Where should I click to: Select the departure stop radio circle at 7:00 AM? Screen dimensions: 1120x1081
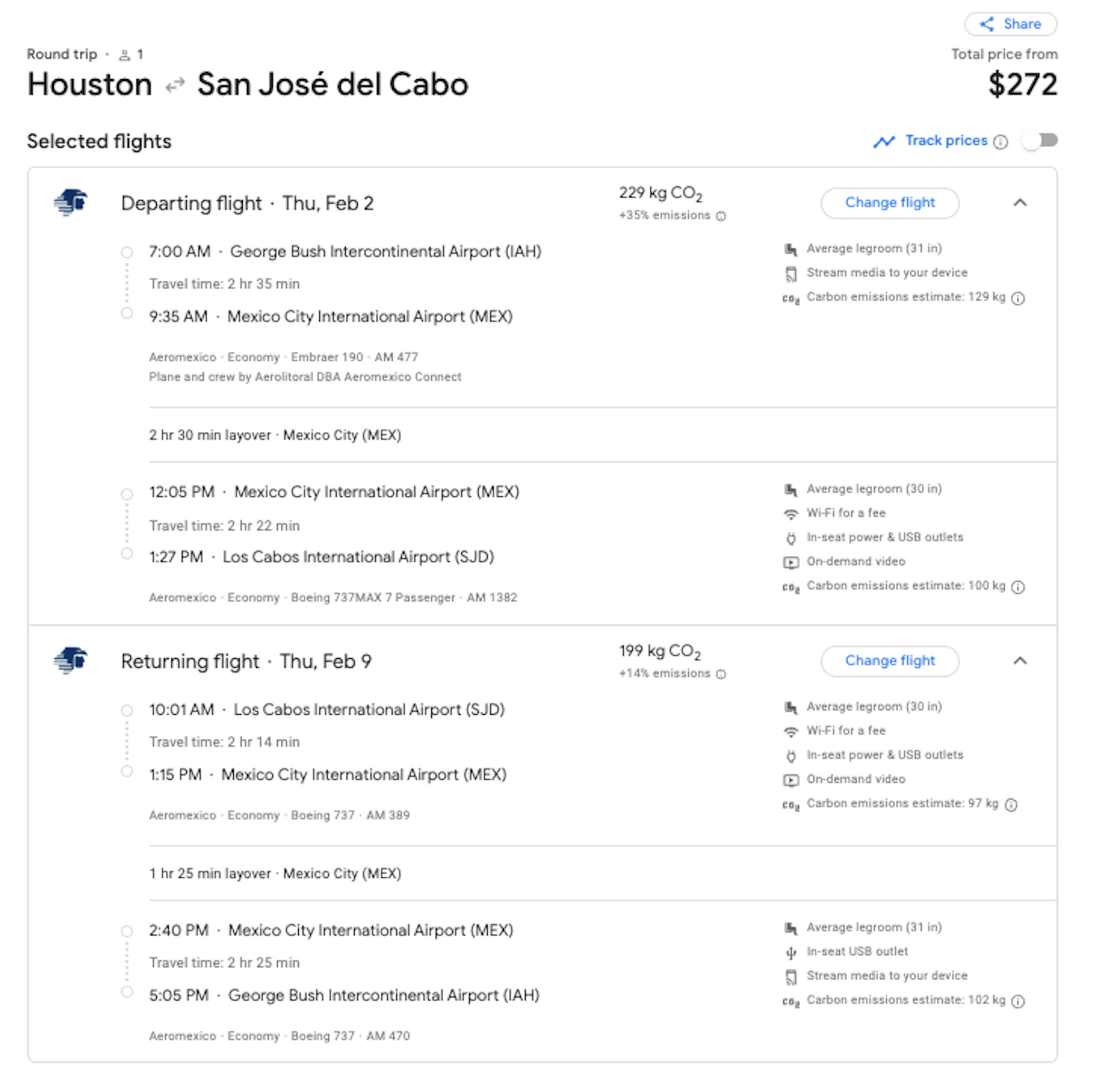pyautogui.click(x=127, y=252)
